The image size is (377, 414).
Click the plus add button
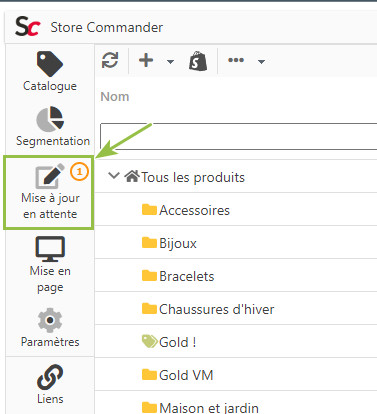pos(146,60)
